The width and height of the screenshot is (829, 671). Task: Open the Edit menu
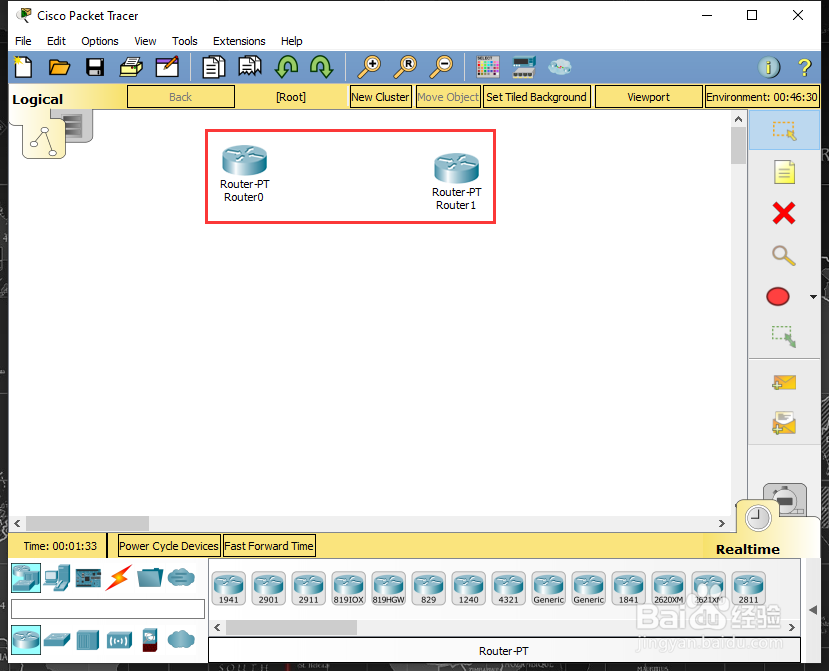(x=56, y=41)
